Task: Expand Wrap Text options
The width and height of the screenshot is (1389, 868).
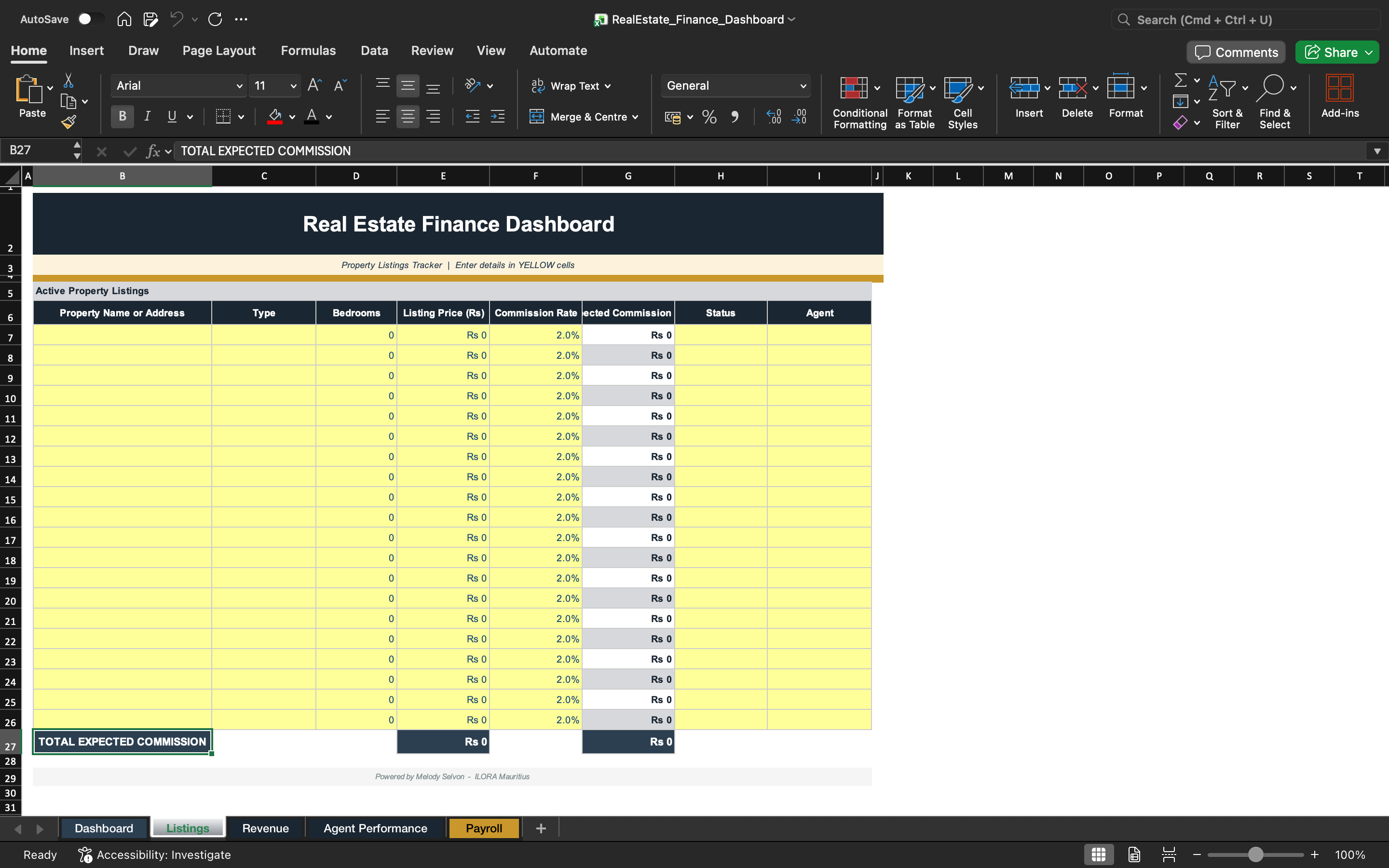Action: 608,86
